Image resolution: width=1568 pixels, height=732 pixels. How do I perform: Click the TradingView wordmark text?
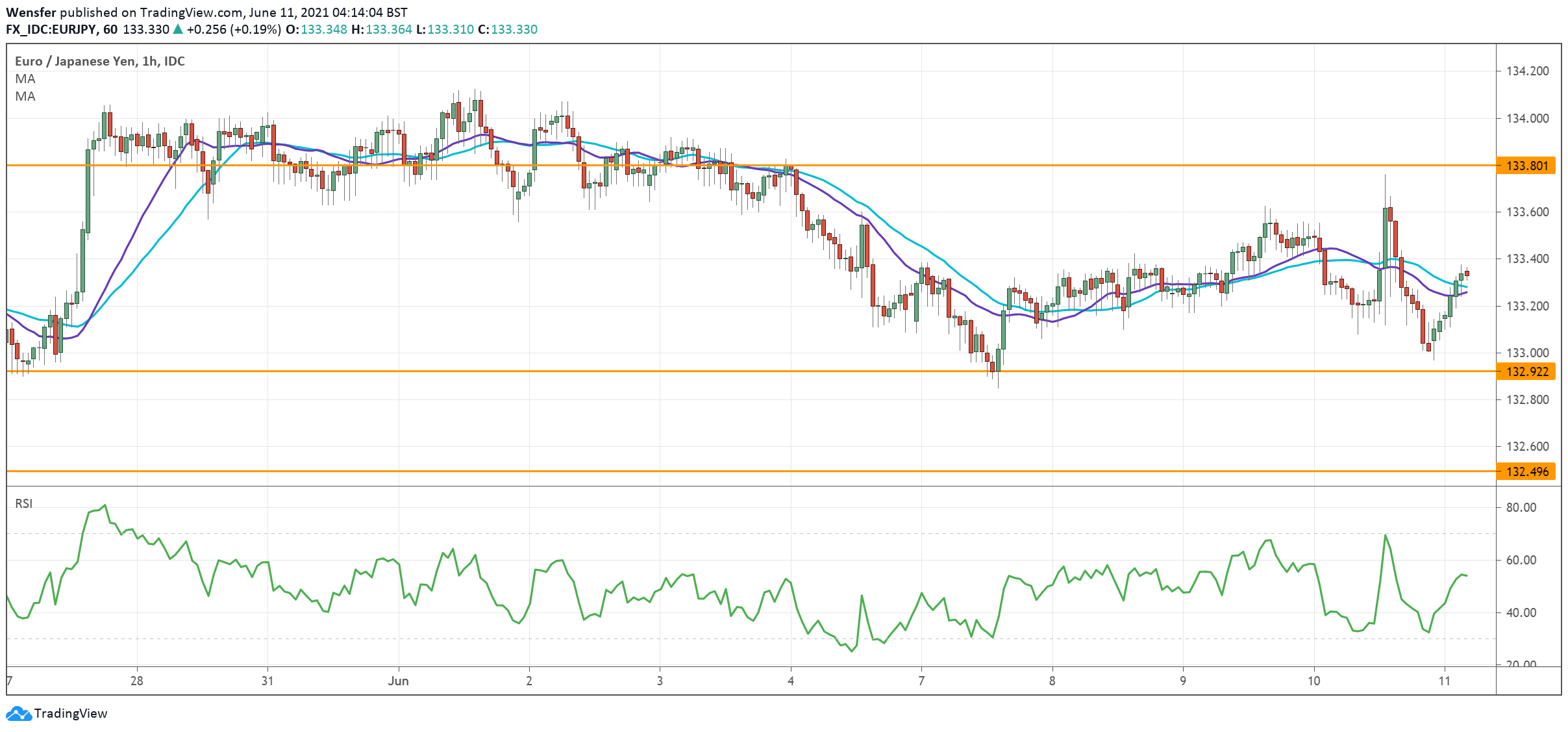[x=71, y=714]
